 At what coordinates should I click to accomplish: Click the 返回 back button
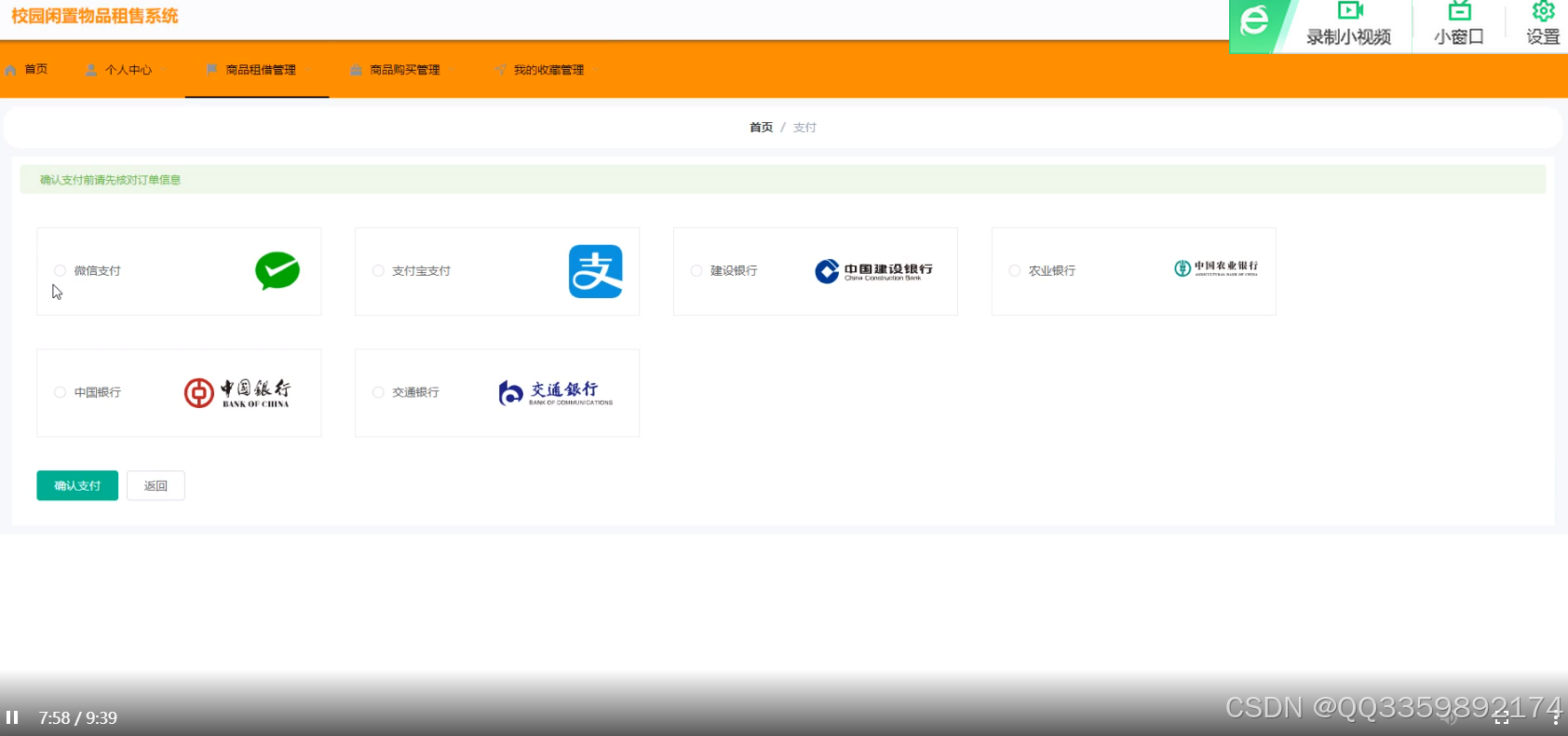(x=155, y=485)
